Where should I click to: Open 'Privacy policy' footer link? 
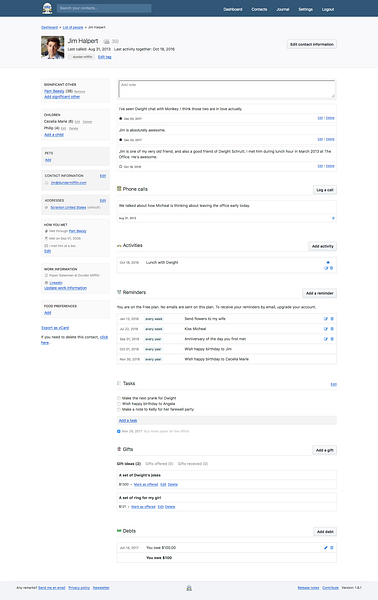[x=79, y=588]
